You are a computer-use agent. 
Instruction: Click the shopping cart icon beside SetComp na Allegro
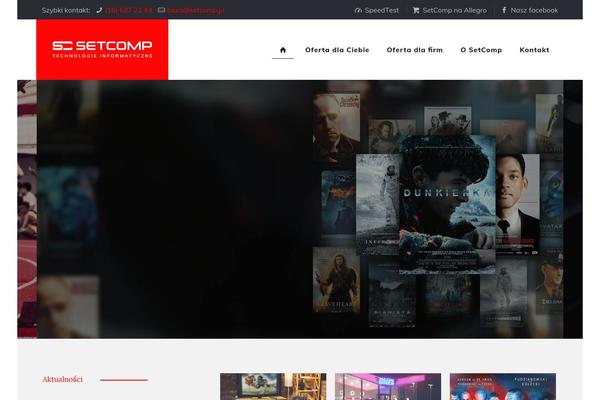(416, 10)
